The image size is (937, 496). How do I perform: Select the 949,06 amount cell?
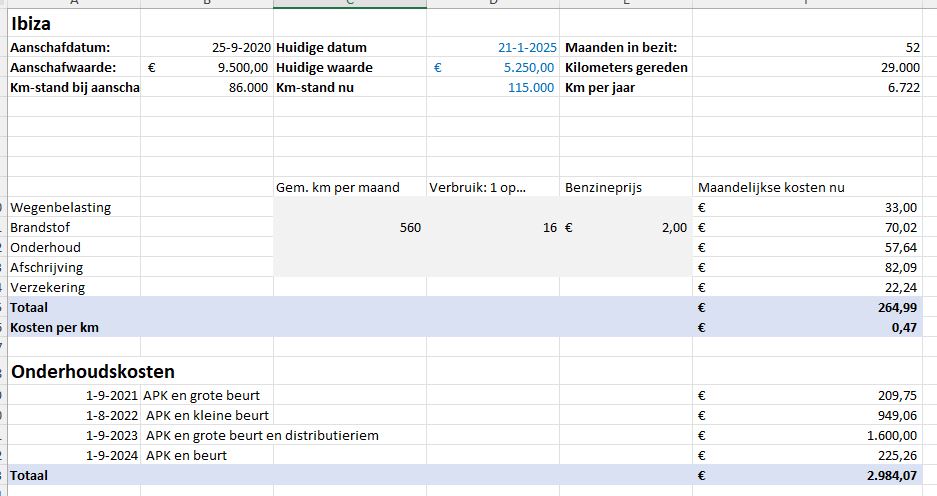point(807,415)
